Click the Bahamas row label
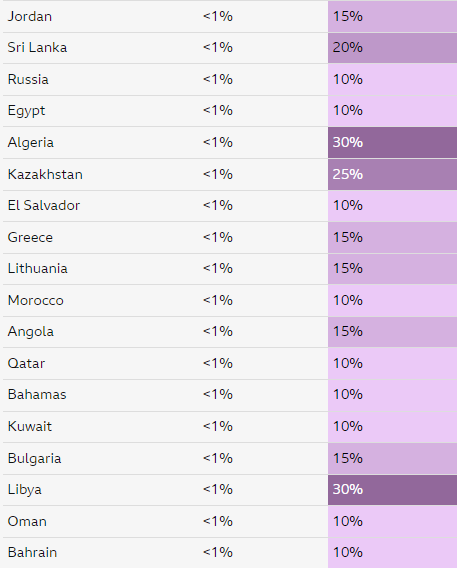The height and width of the screenshot is (568, 457). [37, 394]
